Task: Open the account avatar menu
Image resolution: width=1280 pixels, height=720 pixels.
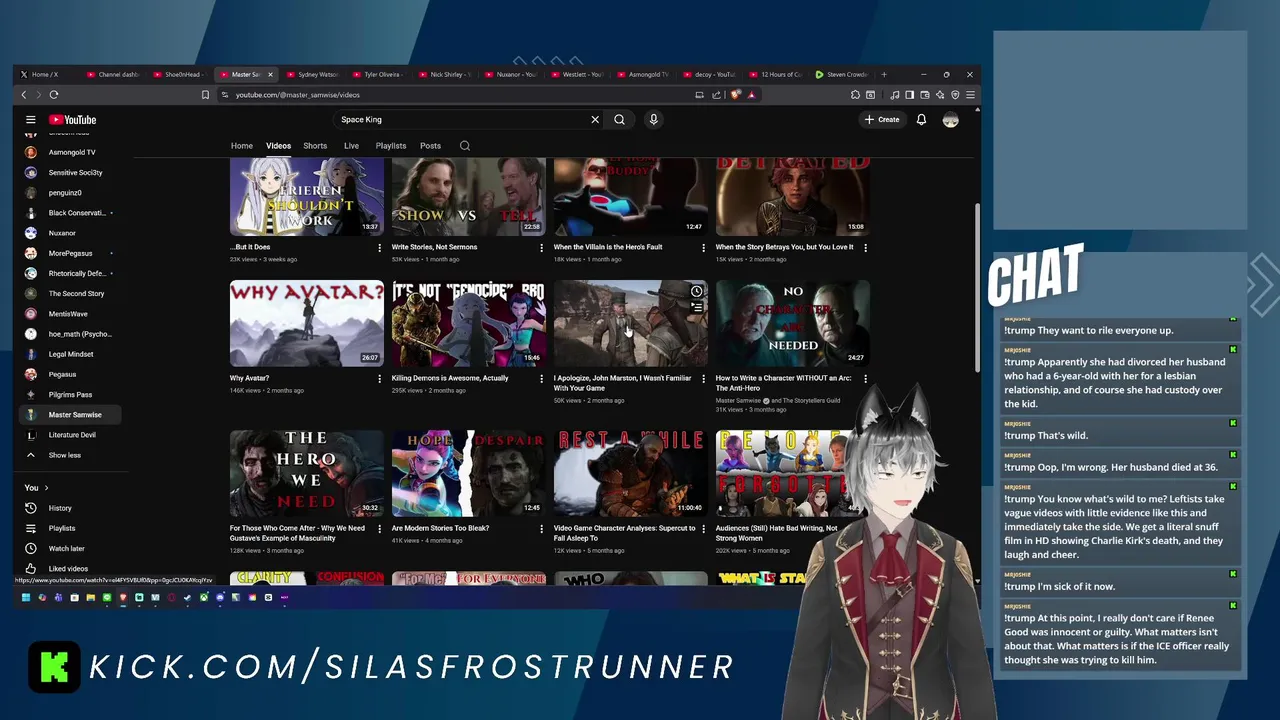Action: [x=950, y=120]
